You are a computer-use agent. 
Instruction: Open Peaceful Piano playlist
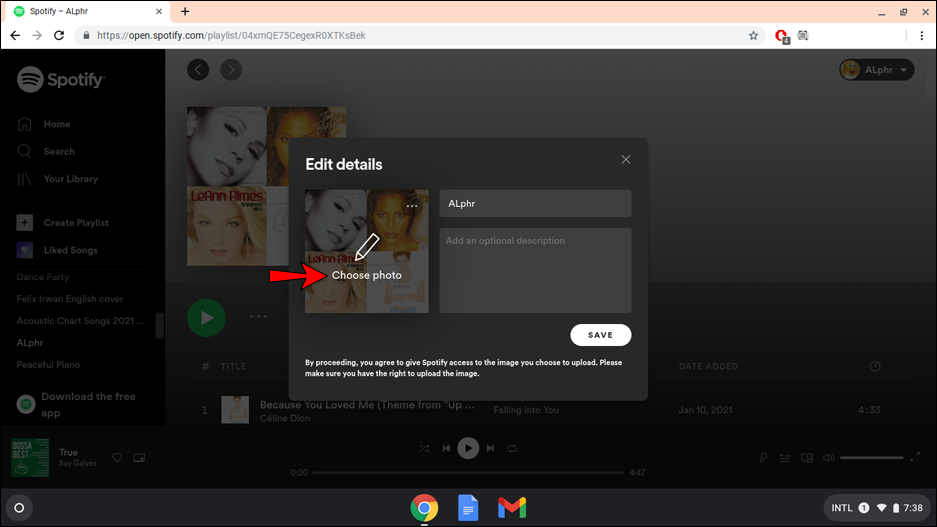[48, 364]
